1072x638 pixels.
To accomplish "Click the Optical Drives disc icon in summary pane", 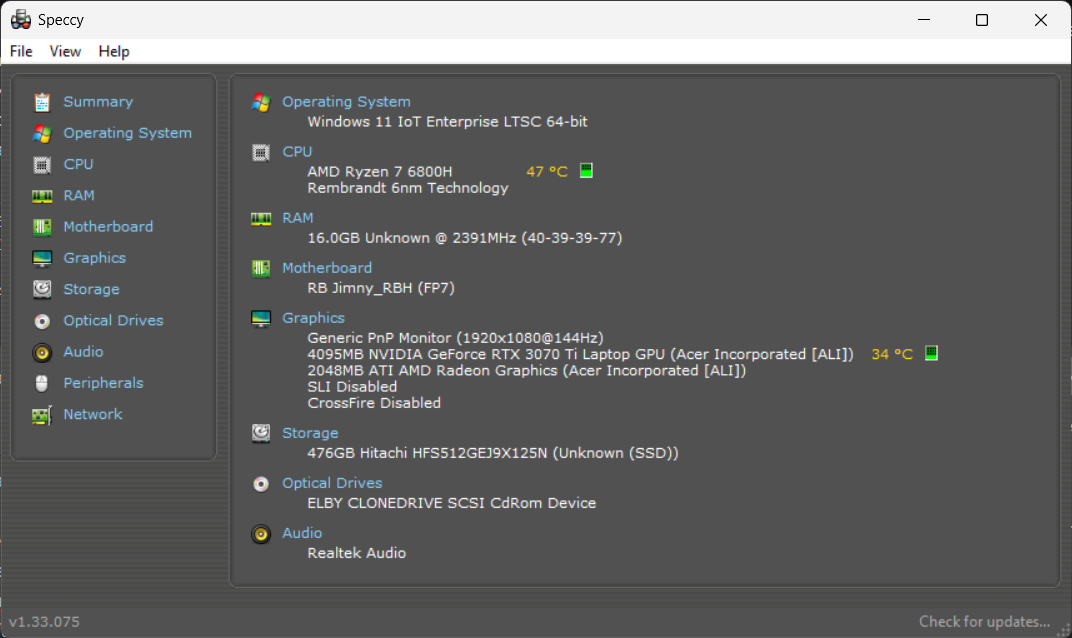I will pos(261,484).
